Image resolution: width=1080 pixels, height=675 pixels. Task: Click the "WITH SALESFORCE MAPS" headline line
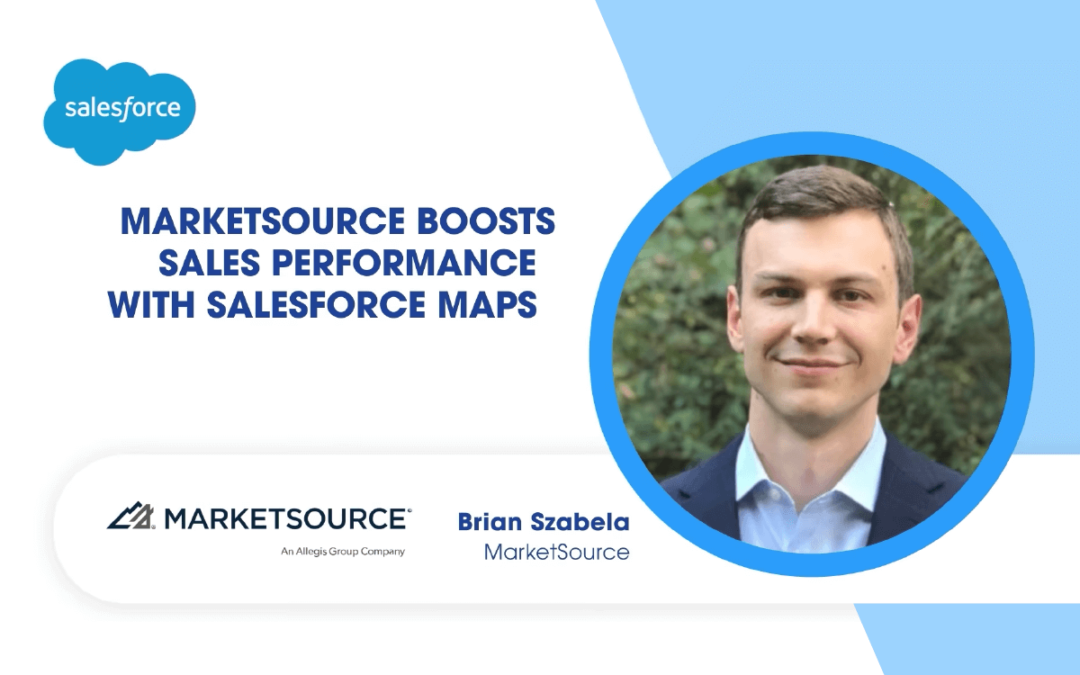click(322, 304)
